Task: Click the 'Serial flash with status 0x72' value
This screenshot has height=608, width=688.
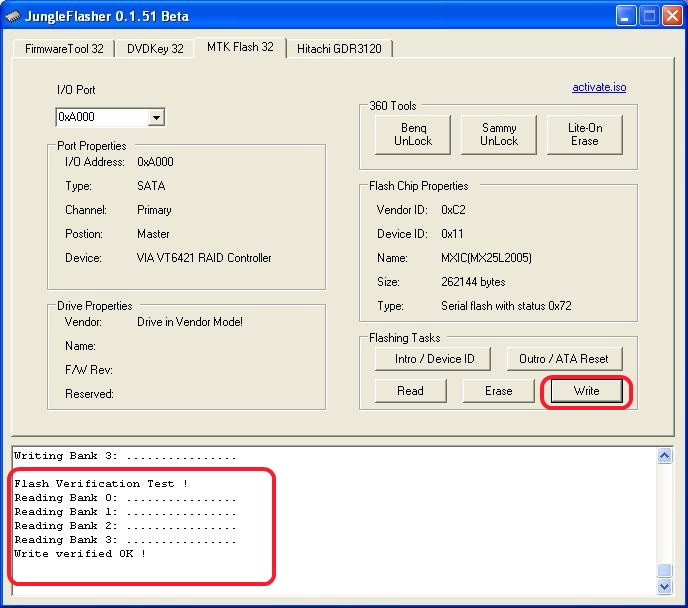Action: [506, 306]
